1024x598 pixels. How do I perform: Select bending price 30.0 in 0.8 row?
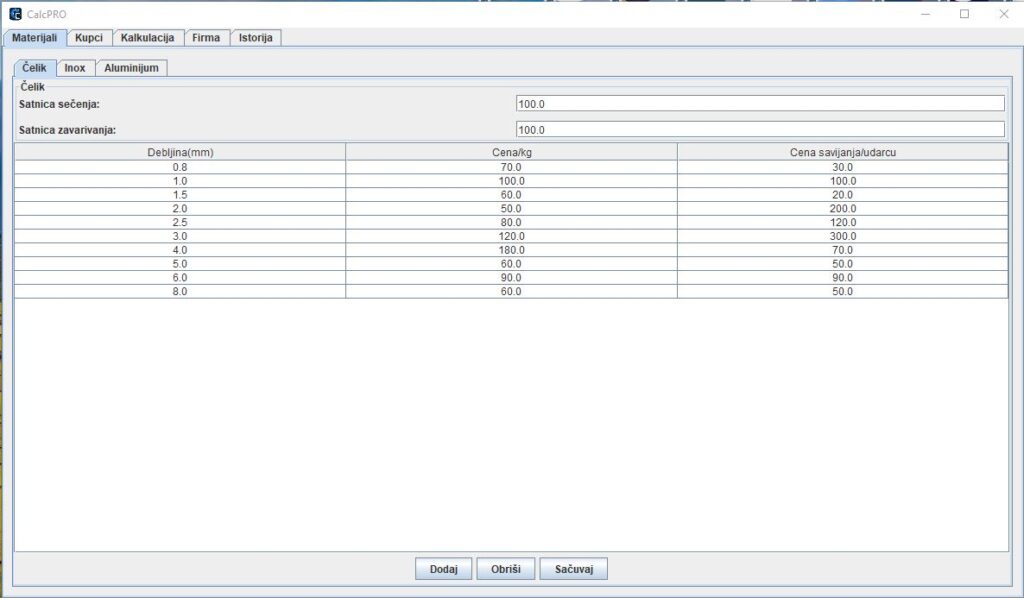(x=843, y=167)
